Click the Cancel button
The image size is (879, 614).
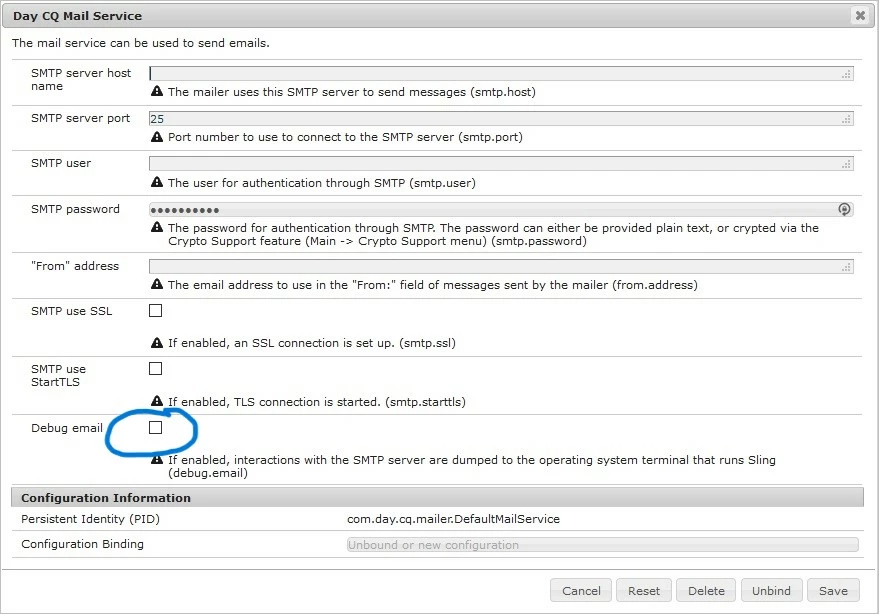point(581,590)
